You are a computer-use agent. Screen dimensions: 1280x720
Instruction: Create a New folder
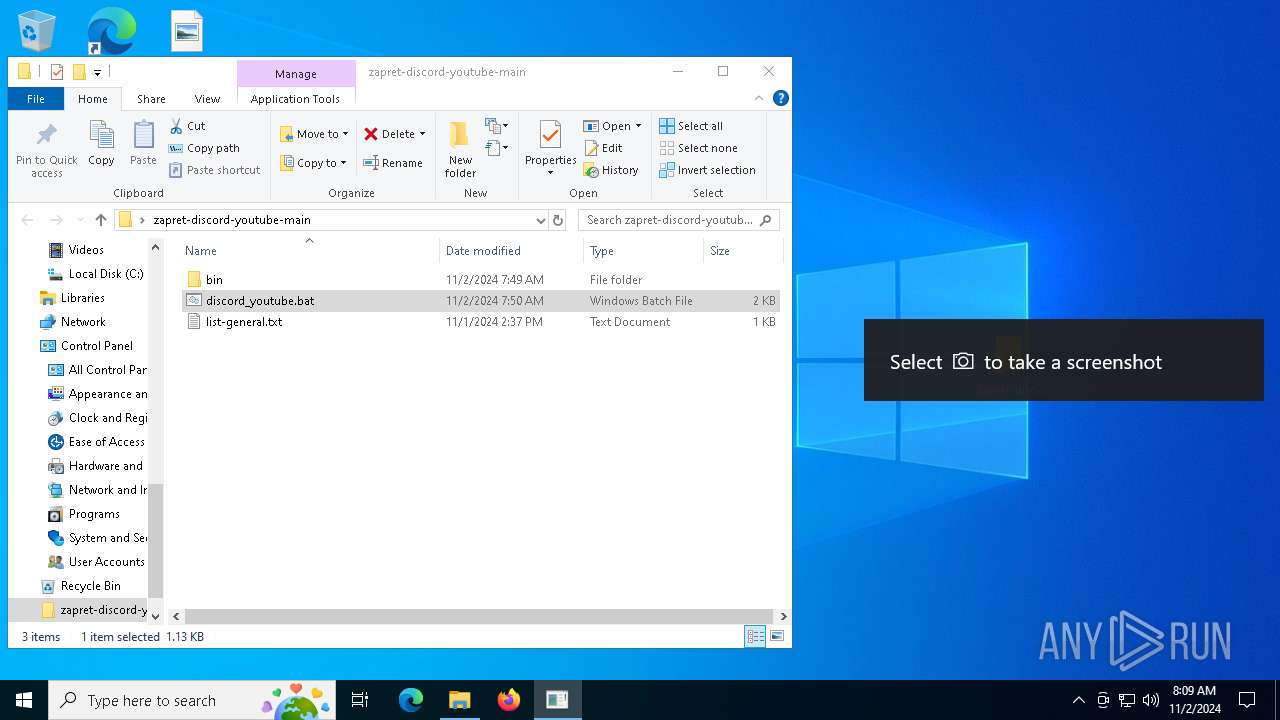(x=460, y=150)
